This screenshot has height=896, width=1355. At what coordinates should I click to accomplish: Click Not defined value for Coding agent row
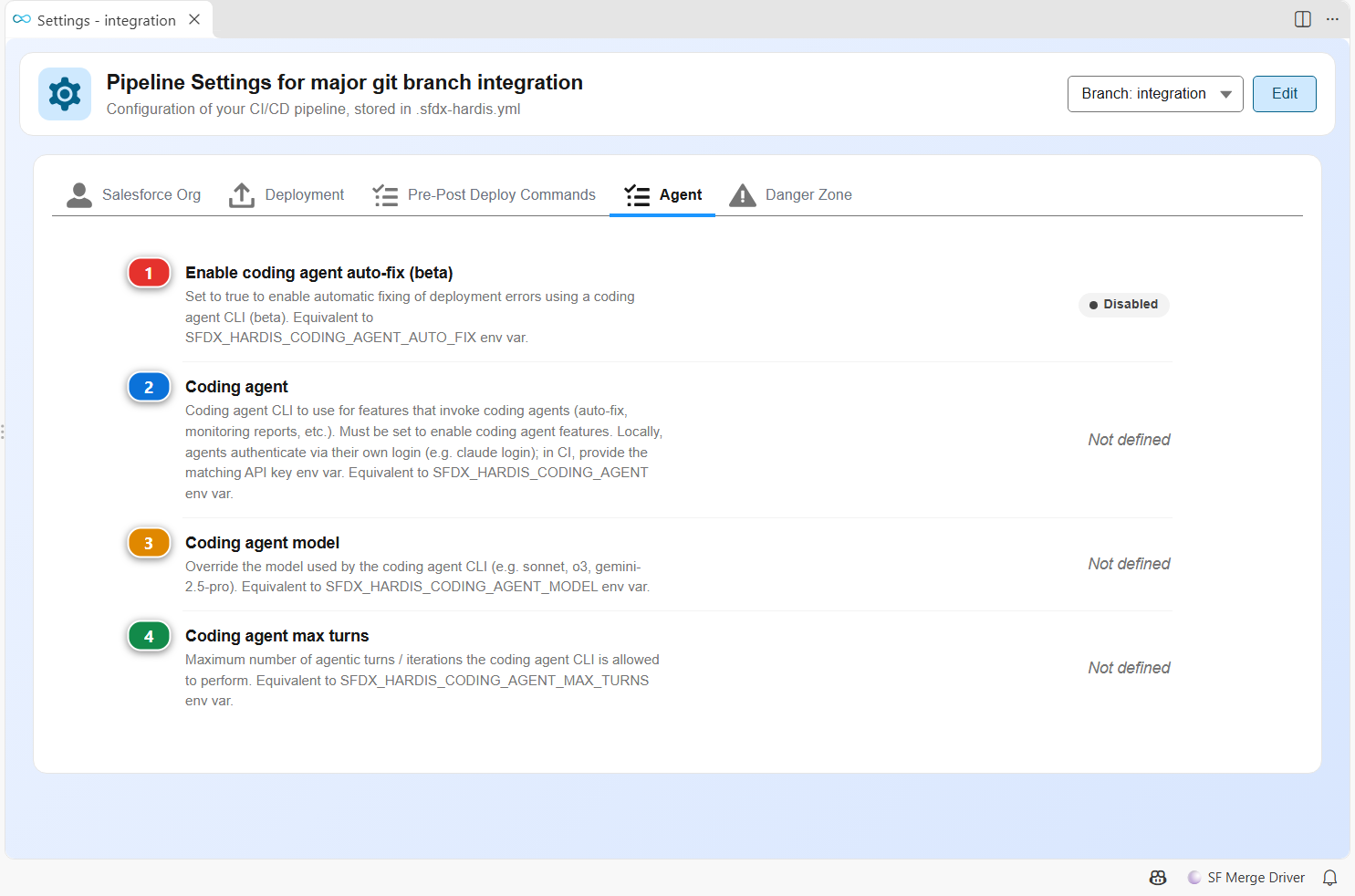1129,440
